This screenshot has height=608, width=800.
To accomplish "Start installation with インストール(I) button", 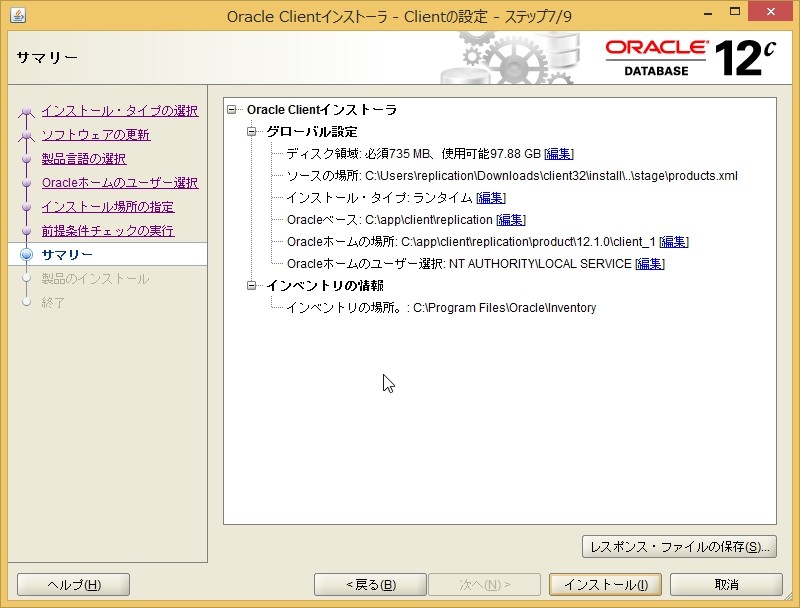I will [x=605, y=585].
